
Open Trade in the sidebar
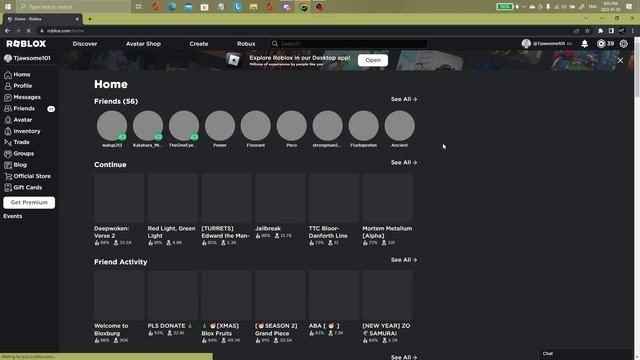click(x=17, y=142)
